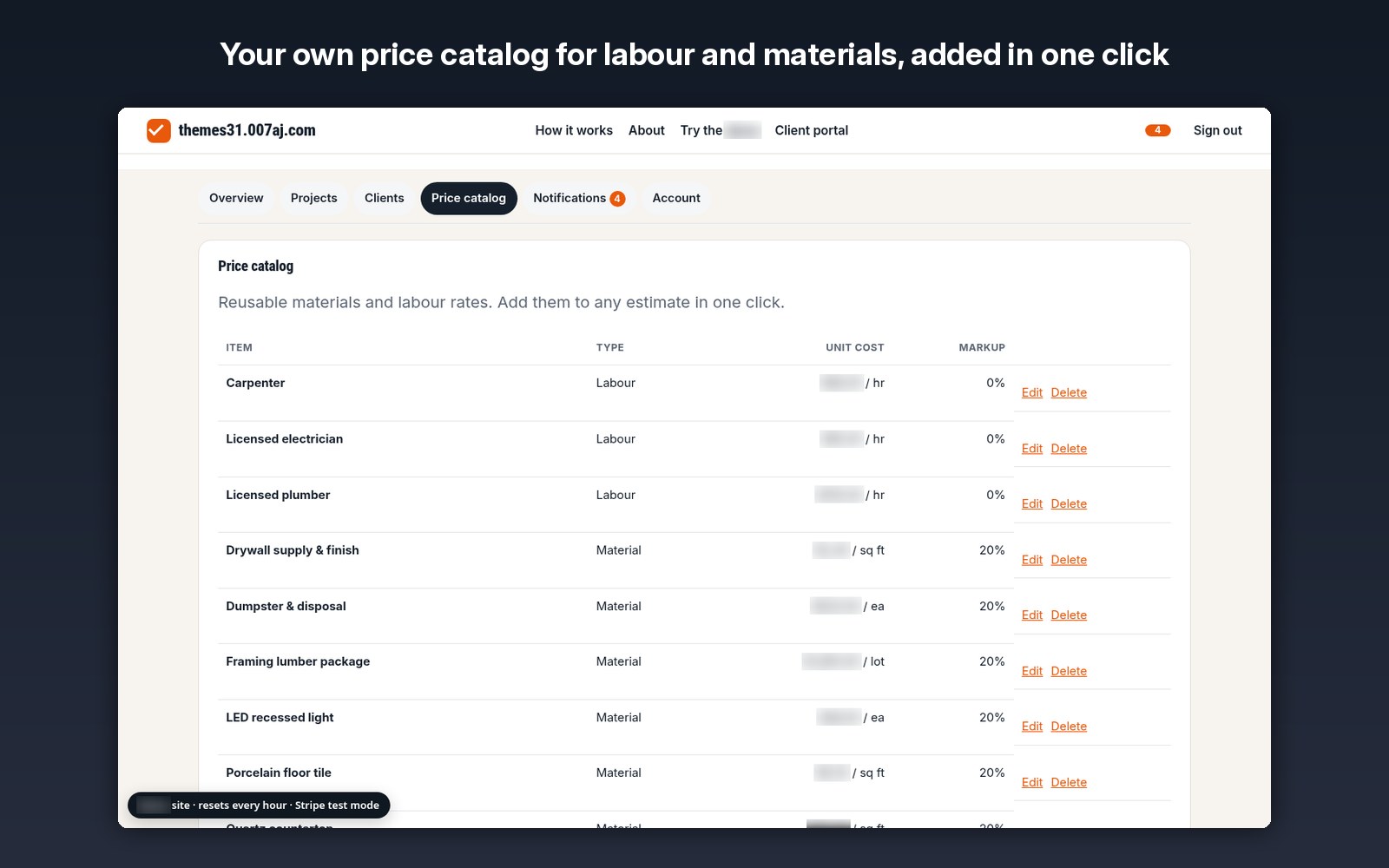Viewport: 1389px width, 868px height.
Task: Delete the Carpenter item
Action: click(x=1069, y=392)
